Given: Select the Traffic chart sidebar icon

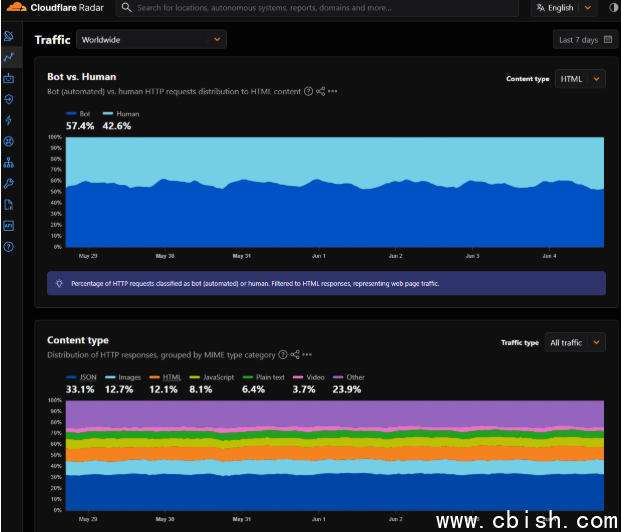Looking at the screenshot, I should (9, 57).
